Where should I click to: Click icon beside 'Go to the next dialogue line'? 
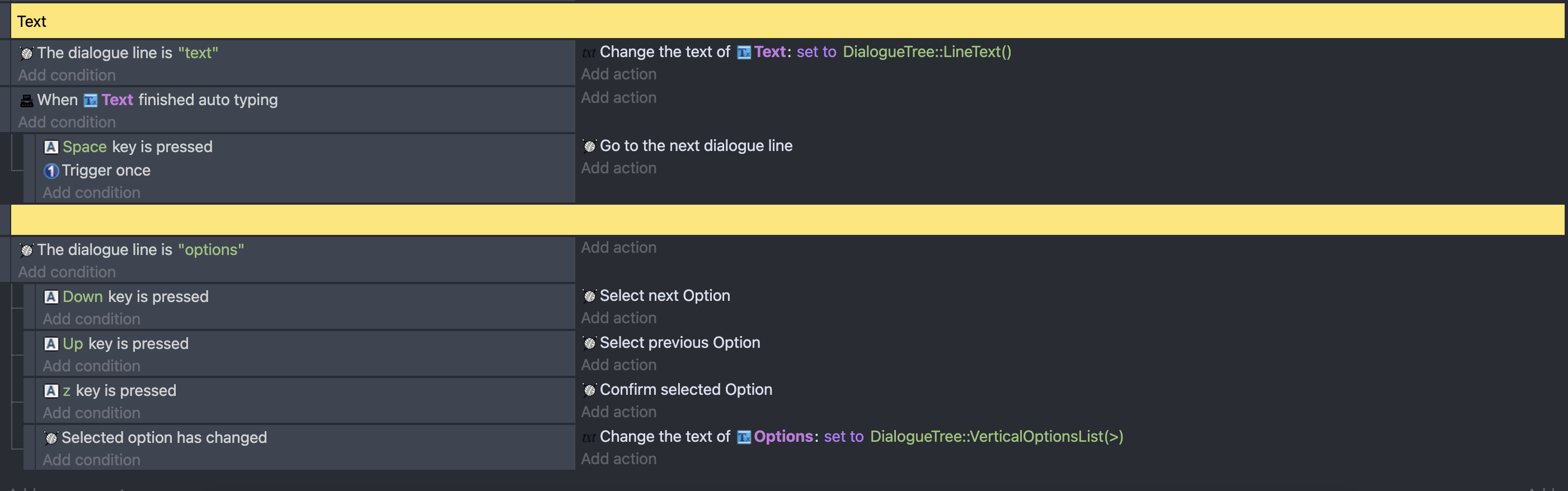[x=589, y=146]
